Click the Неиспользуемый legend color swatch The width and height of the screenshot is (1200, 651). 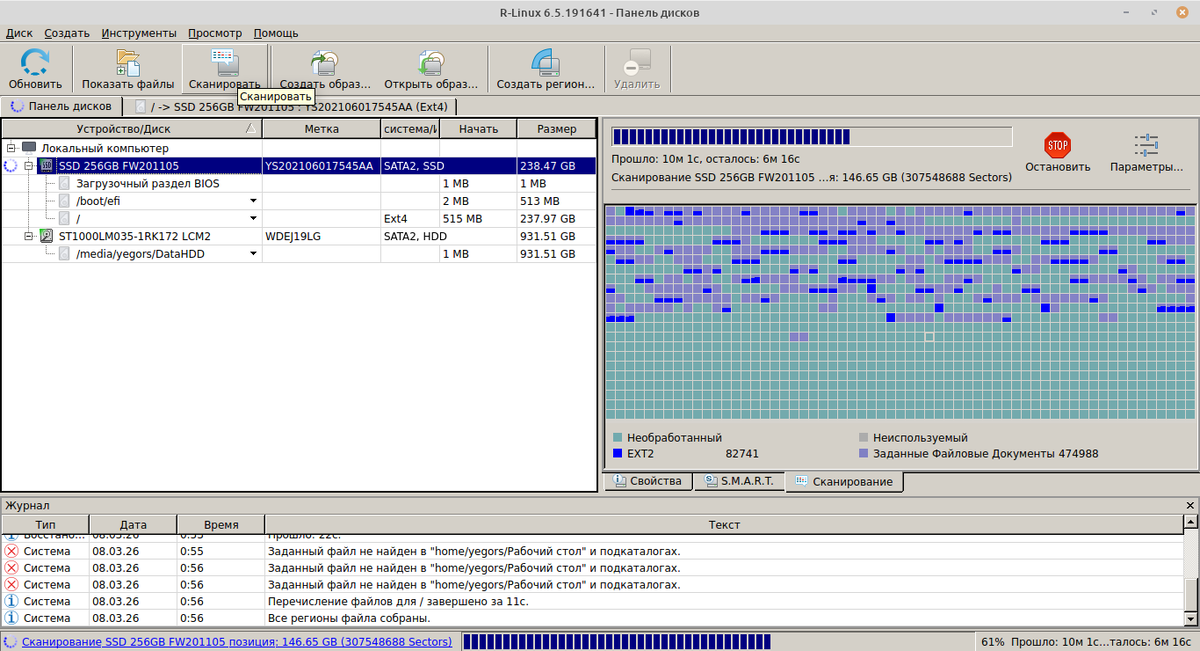(863, 438)
